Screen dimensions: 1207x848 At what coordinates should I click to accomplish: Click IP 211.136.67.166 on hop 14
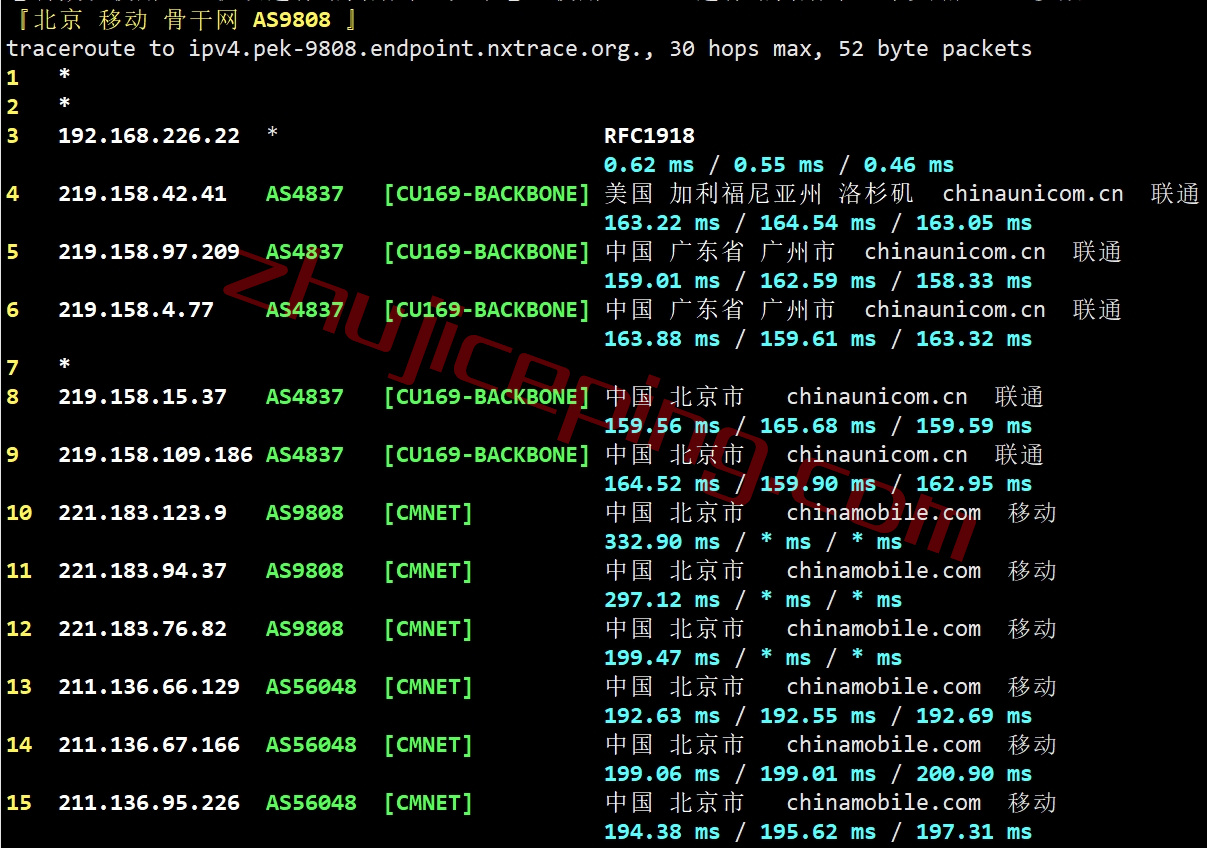(149, 745)
